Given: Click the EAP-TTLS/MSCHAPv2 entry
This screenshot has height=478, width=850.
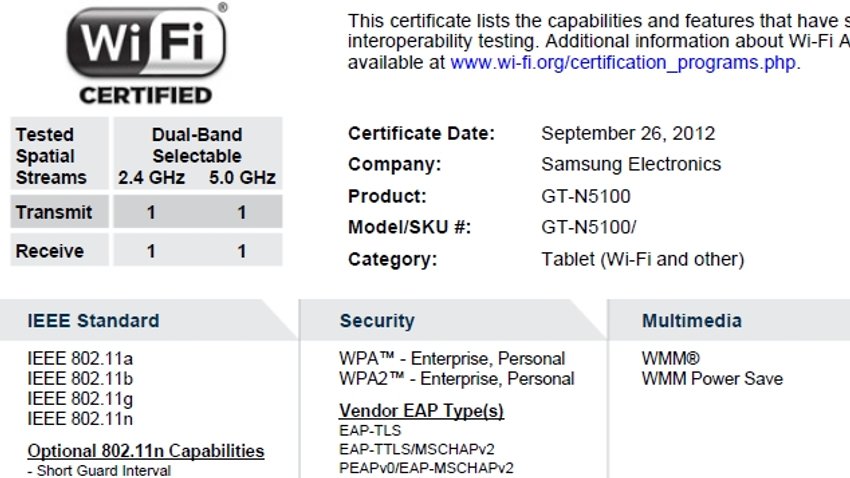Looking at the screenshot, I should click(x=417, y=449).
